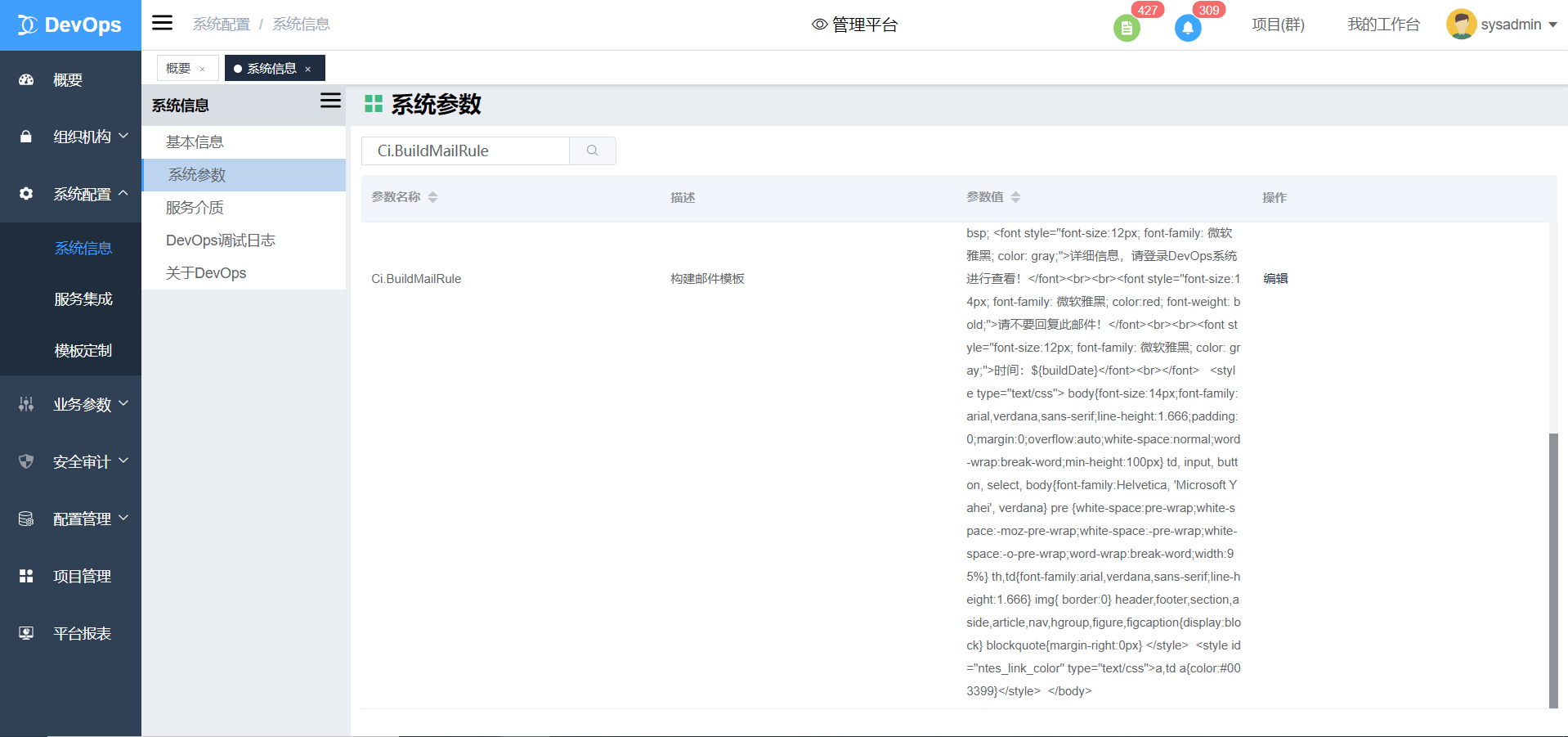This screenshot has width=1568, height=737.
Task: Click the 系统配置 breadcrumb
Action: pyautogui.click(x=222, y=25)
